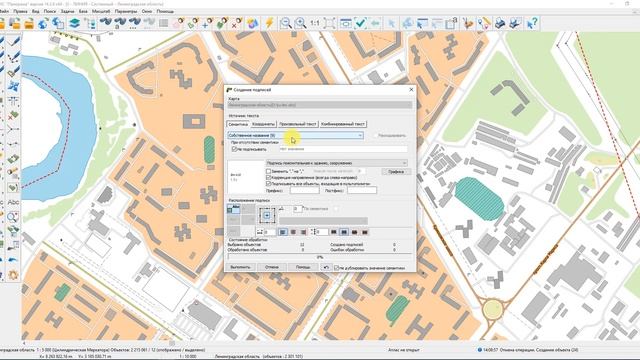Open the Файл menu
This screenshot has height=360, width=640.
tap(4, 11)
